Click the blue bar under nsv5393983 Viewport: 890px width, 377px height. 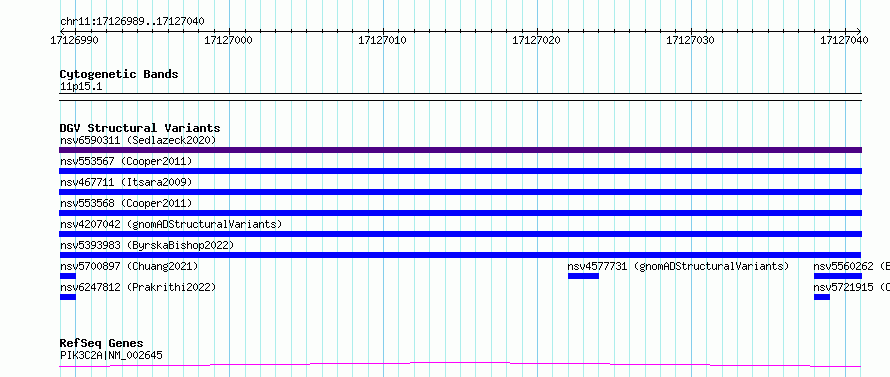tap(460, 255)
